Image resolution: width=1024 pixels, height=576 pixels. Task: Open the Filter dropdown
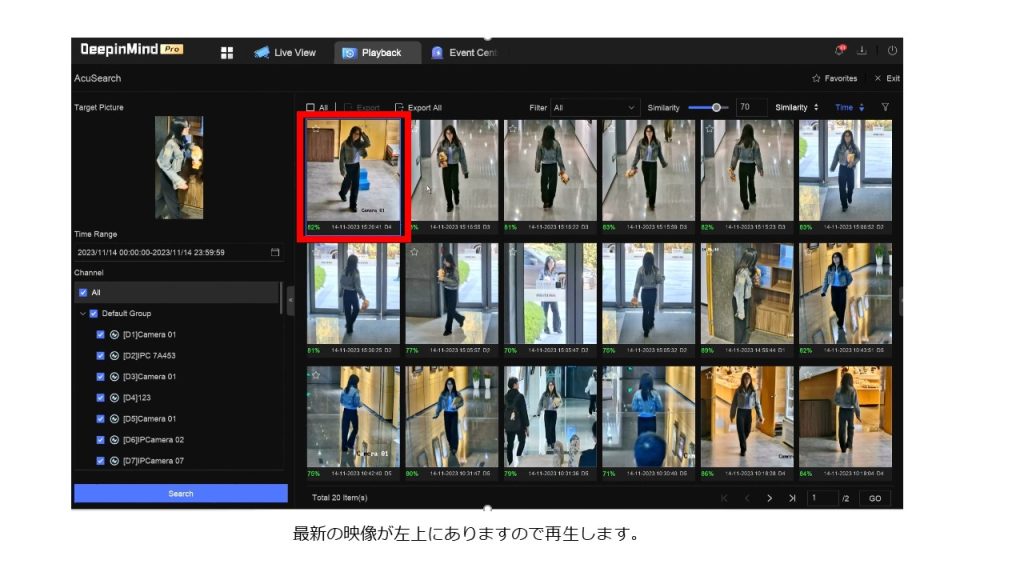click(595, 107)
